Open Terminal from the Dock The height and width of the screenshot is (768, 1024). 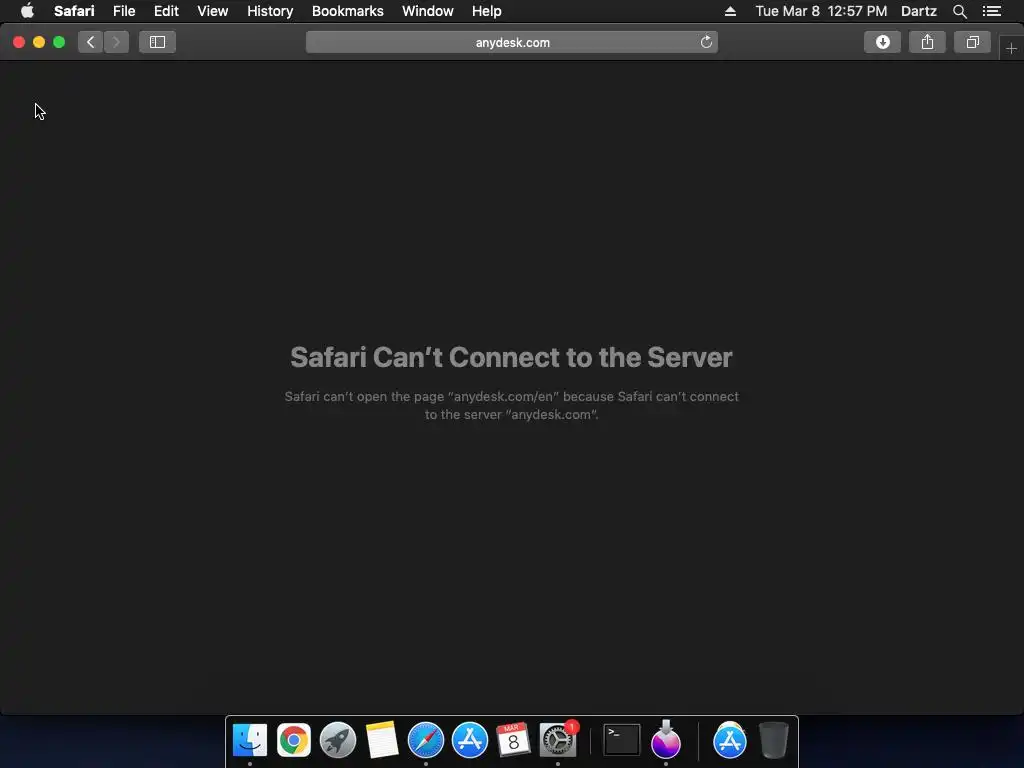click(621, 740)
